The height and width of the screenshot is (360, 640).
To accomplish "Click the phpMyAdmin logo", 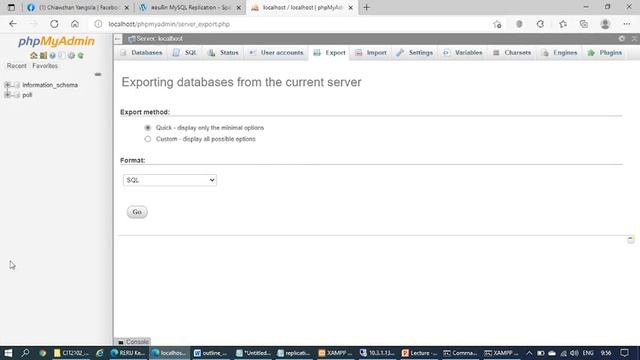I will [56, 41].
